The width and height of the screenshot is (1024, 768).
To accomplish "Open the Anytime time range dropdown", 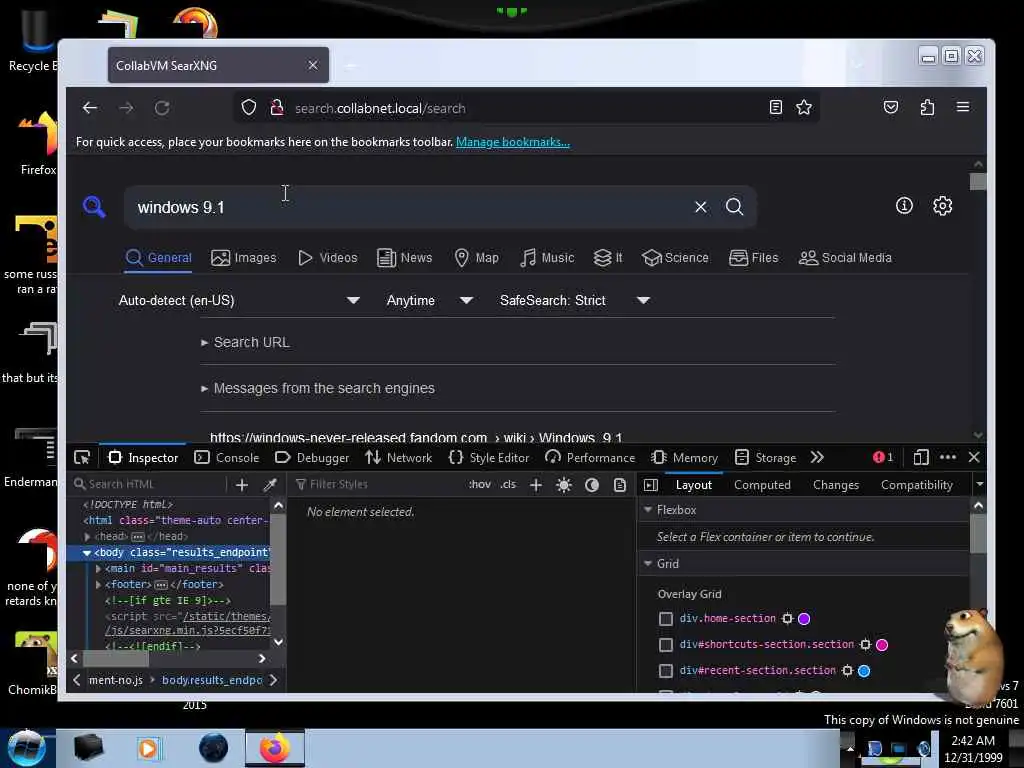I will coord(429,300).
